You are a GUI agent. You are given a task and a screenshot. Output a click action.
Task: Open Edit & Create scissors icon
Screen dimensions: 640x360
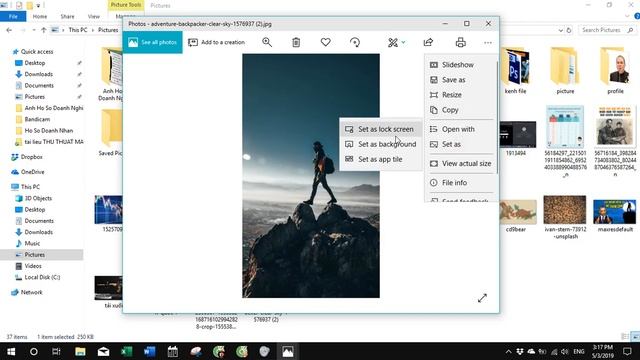tap(393, 42)
